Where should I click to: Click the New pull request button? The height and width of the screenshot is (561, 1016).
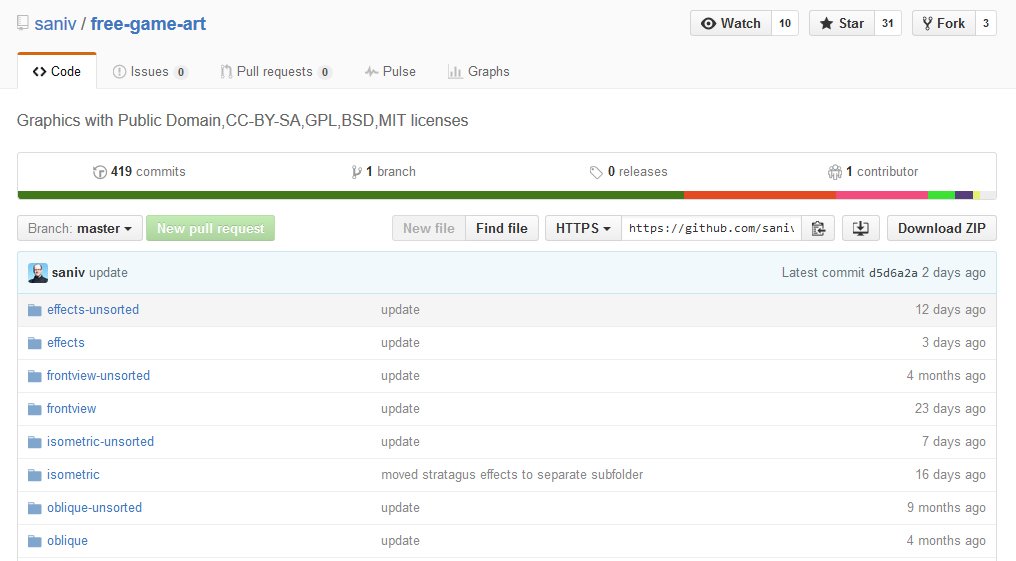click(211, 228)
